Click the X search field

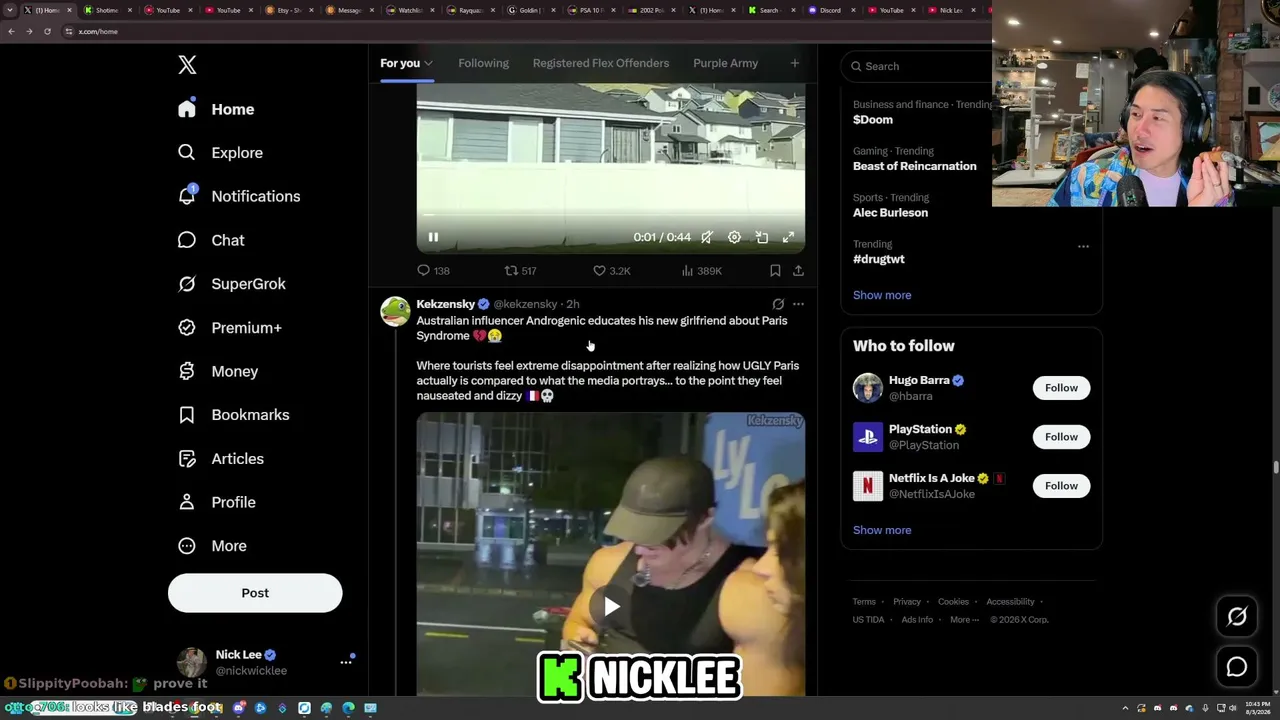tap(920, 66)
